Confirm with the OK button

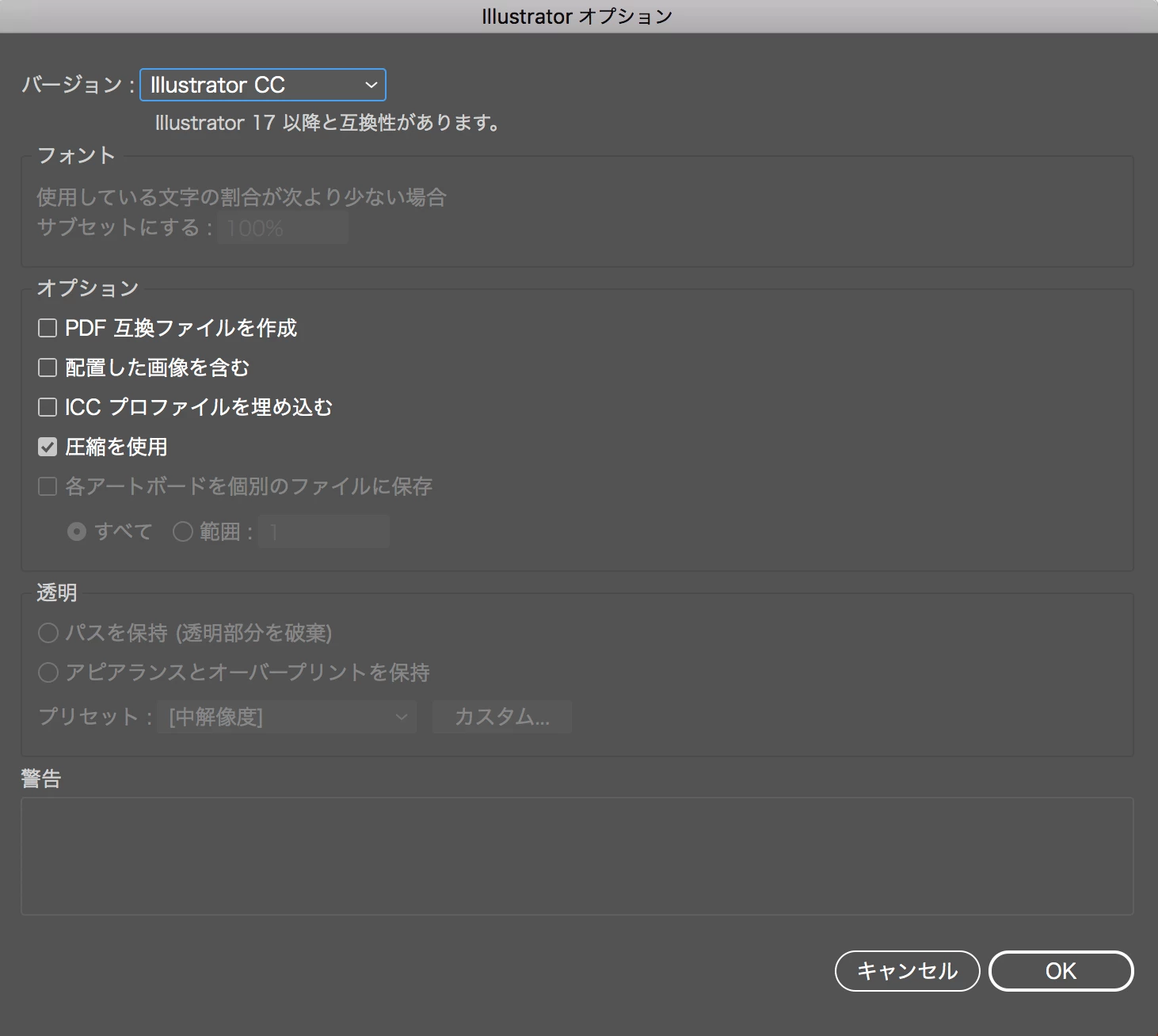pos(1061,971)
